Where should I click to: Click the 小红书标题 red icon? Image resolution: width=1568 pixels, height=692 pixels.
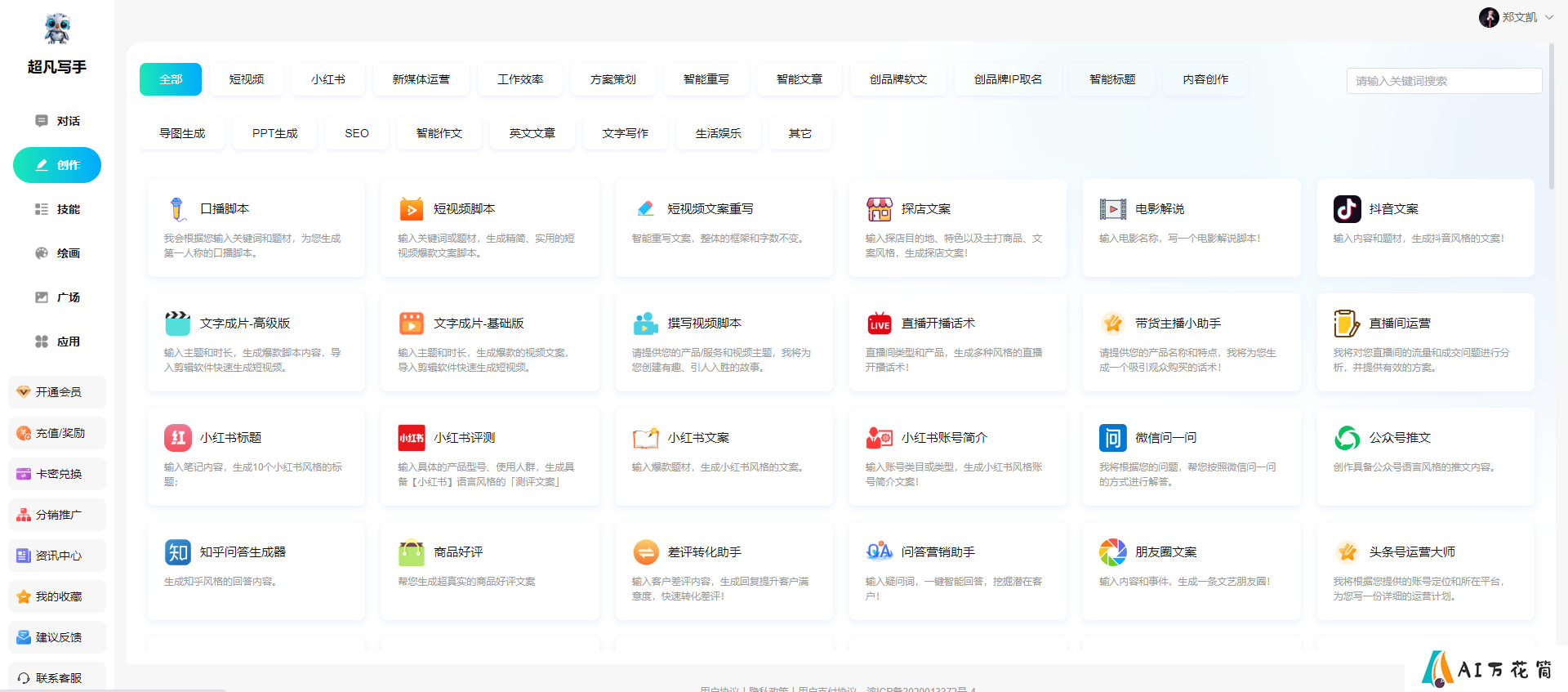(177, 438)
